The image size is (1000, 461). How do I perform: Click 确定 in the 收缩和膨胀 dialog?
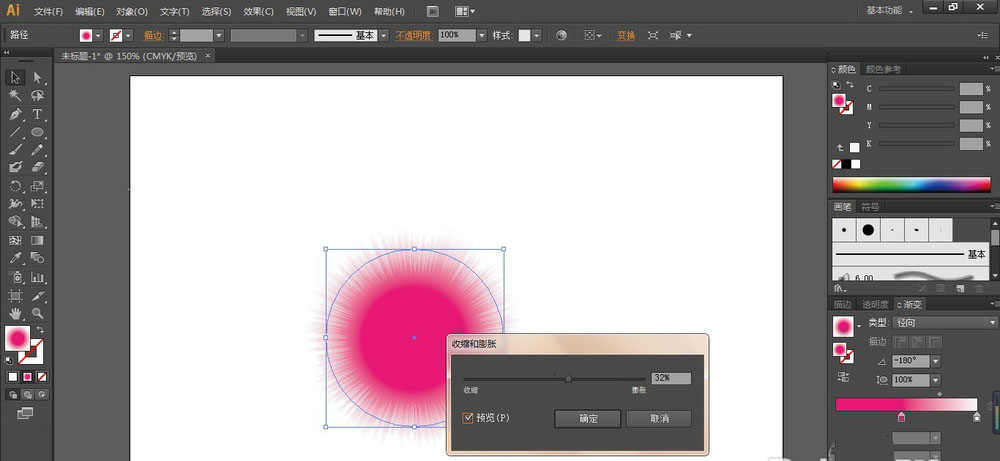click(587, 418)
